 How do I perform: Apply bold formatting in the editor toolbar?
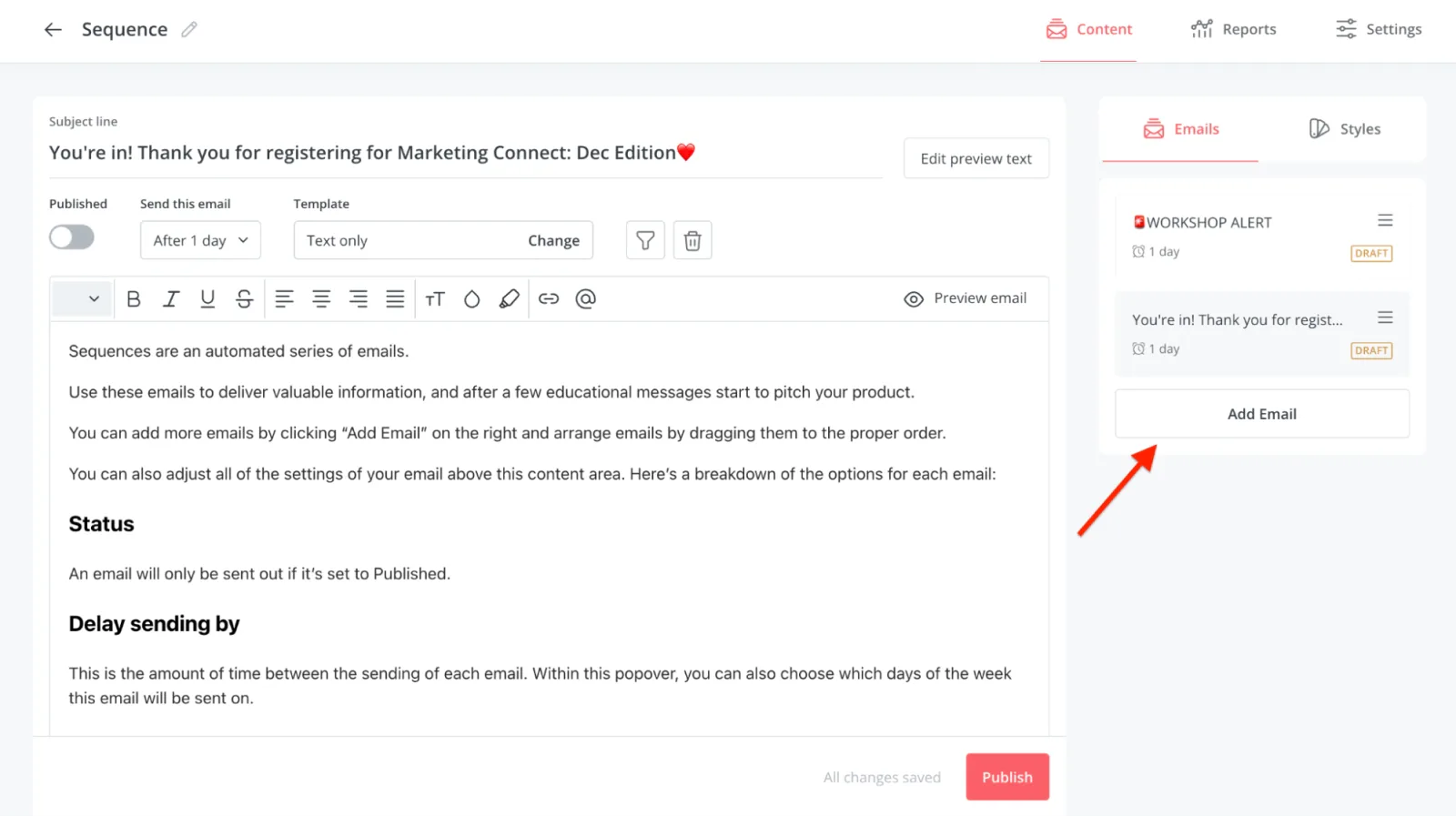[x=134, y=299]
